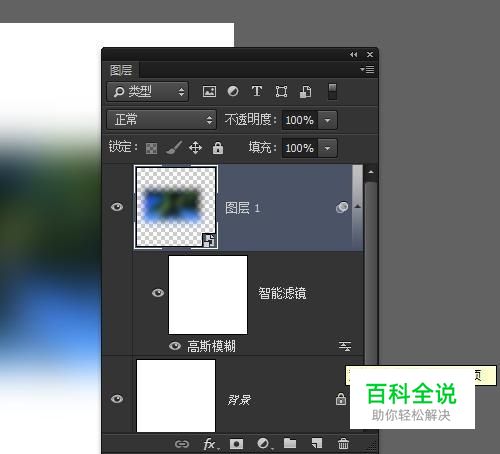The width and height of the screenshot is (500, 454).
Task: Filter for smart object layers
Action: (305, 92)
